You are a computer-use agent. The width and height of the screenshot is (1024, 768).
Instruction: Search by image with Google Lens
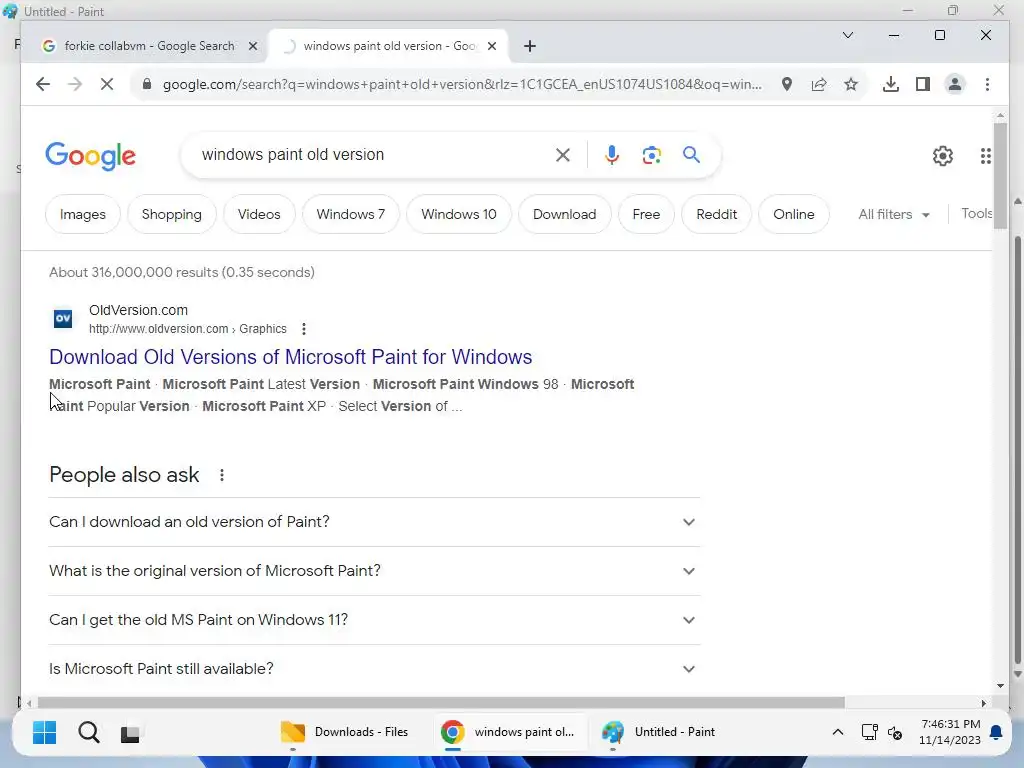coord(651,155)
